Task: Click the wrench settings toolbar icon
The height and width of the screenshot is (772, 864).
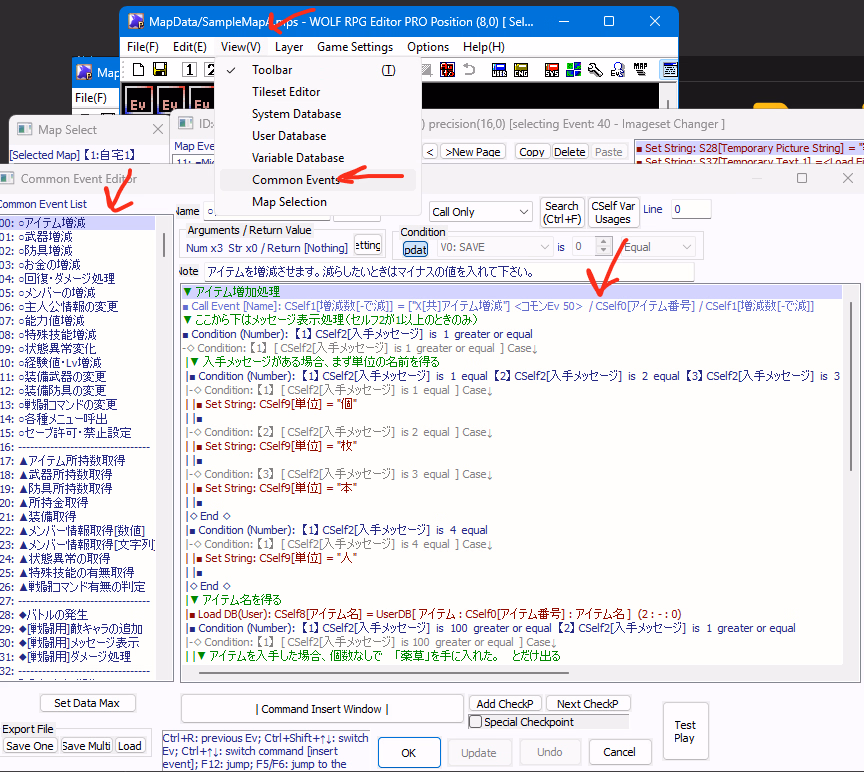Action: 595,70
